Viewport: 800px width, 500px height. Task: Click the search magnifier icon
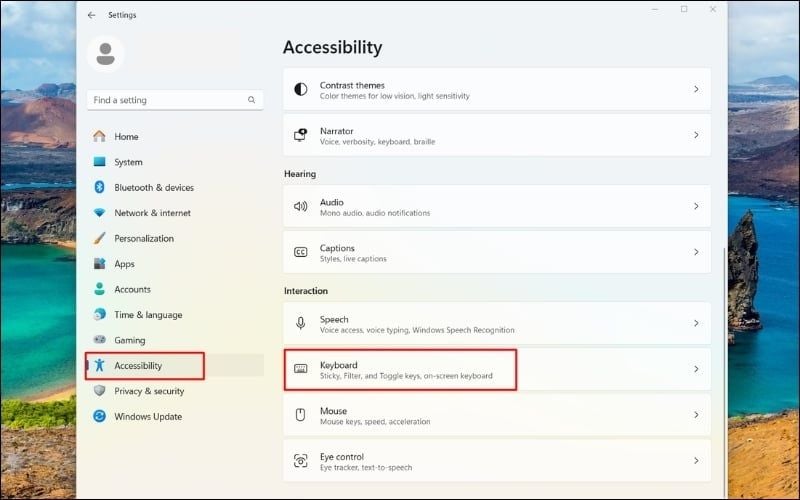click(x=252, y=100)
